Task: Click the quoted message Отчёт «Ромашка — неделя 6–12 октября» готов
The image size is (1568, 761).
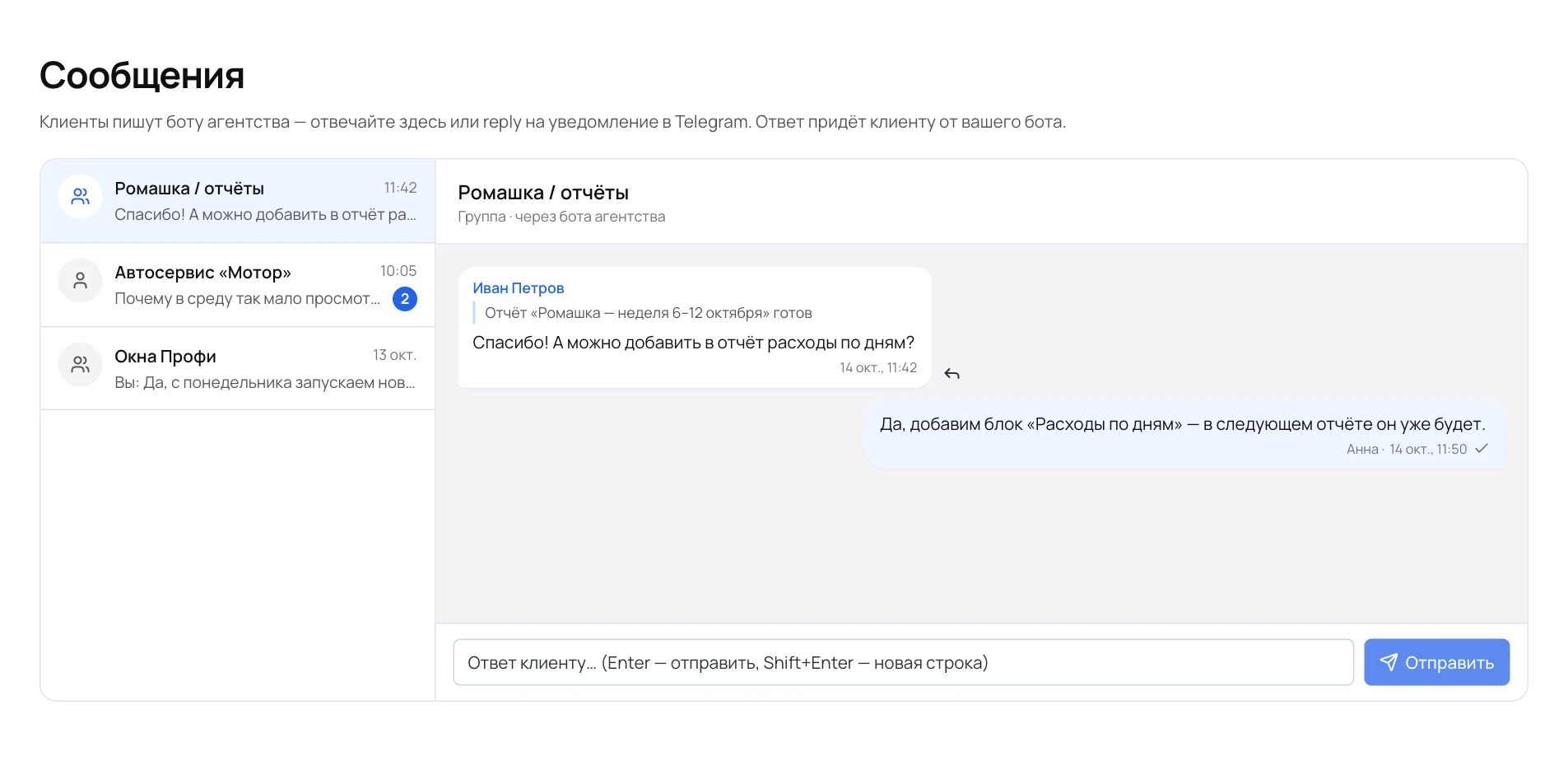Action: [648, 313]
